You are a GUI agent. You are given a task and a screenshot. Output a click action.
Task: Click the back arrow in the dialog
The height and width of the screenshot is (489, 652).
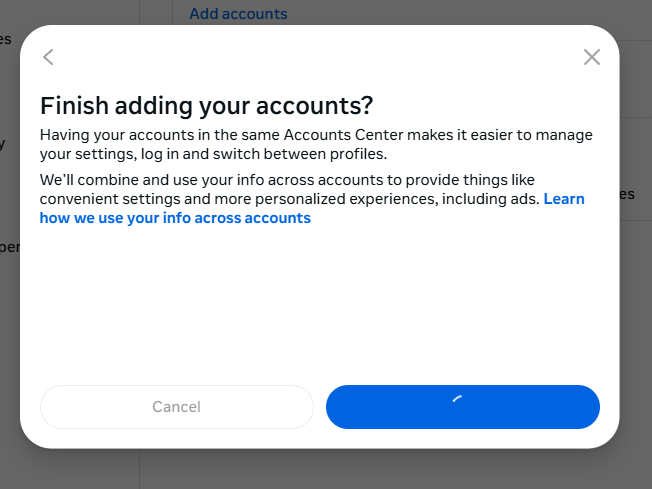point(48,57)
